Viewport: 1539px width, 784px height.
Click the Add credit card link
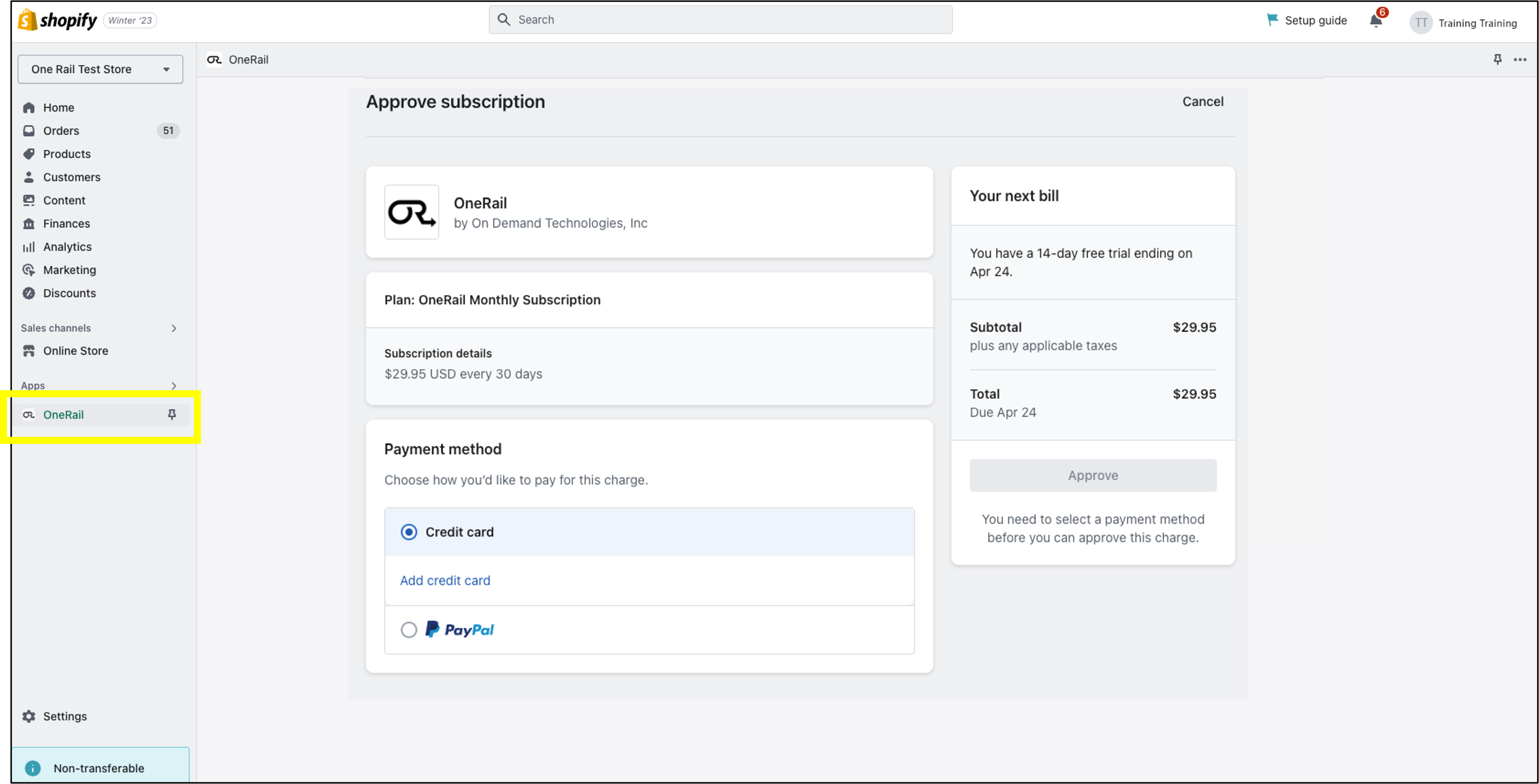(x=445, y=580)
